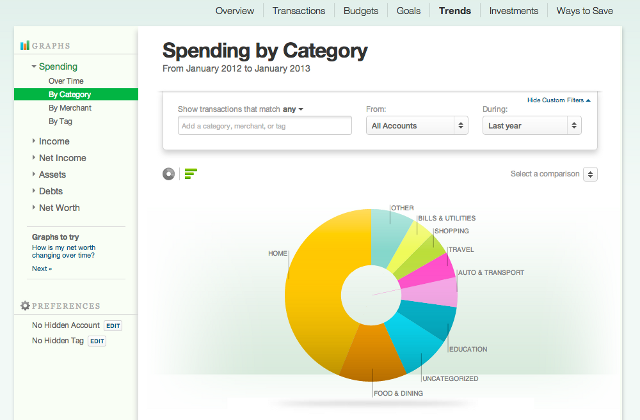Open the Investments tab
Image resolution: width=640 pixels, height=420 pixels.
coord(513,11)
